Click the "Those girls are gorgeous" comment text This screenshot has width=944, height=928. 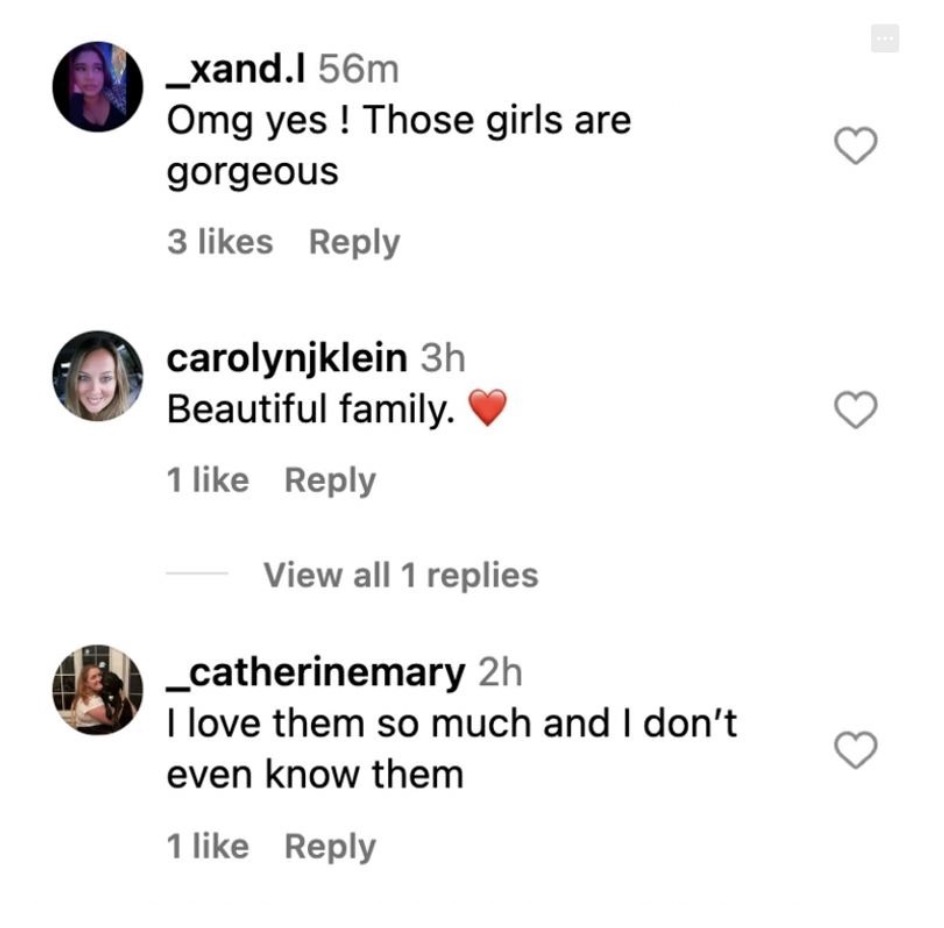tap(398, 146)
